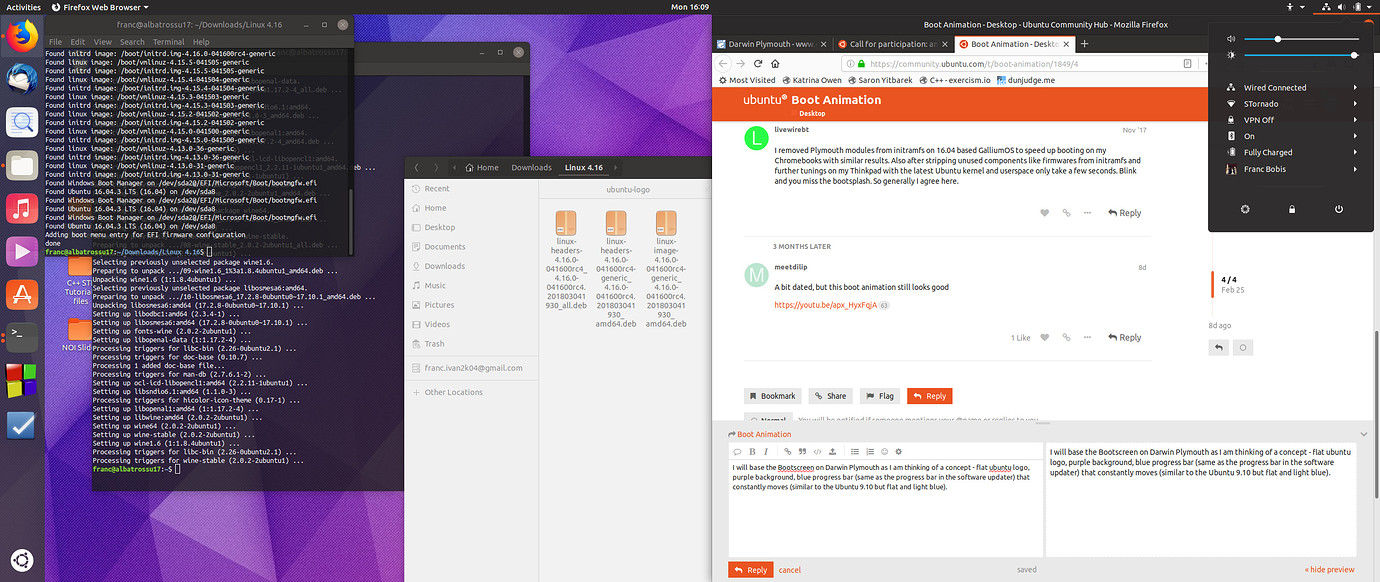Open the Downloads folder in the sidebar
The width and height of the screenshot is (1380, 582).
pos(446,266)
